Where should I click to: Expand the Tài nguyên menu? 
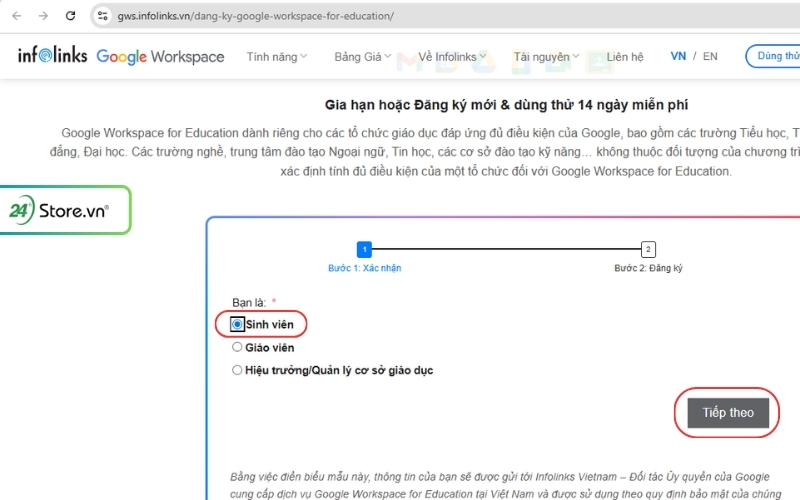pos(546,57)
